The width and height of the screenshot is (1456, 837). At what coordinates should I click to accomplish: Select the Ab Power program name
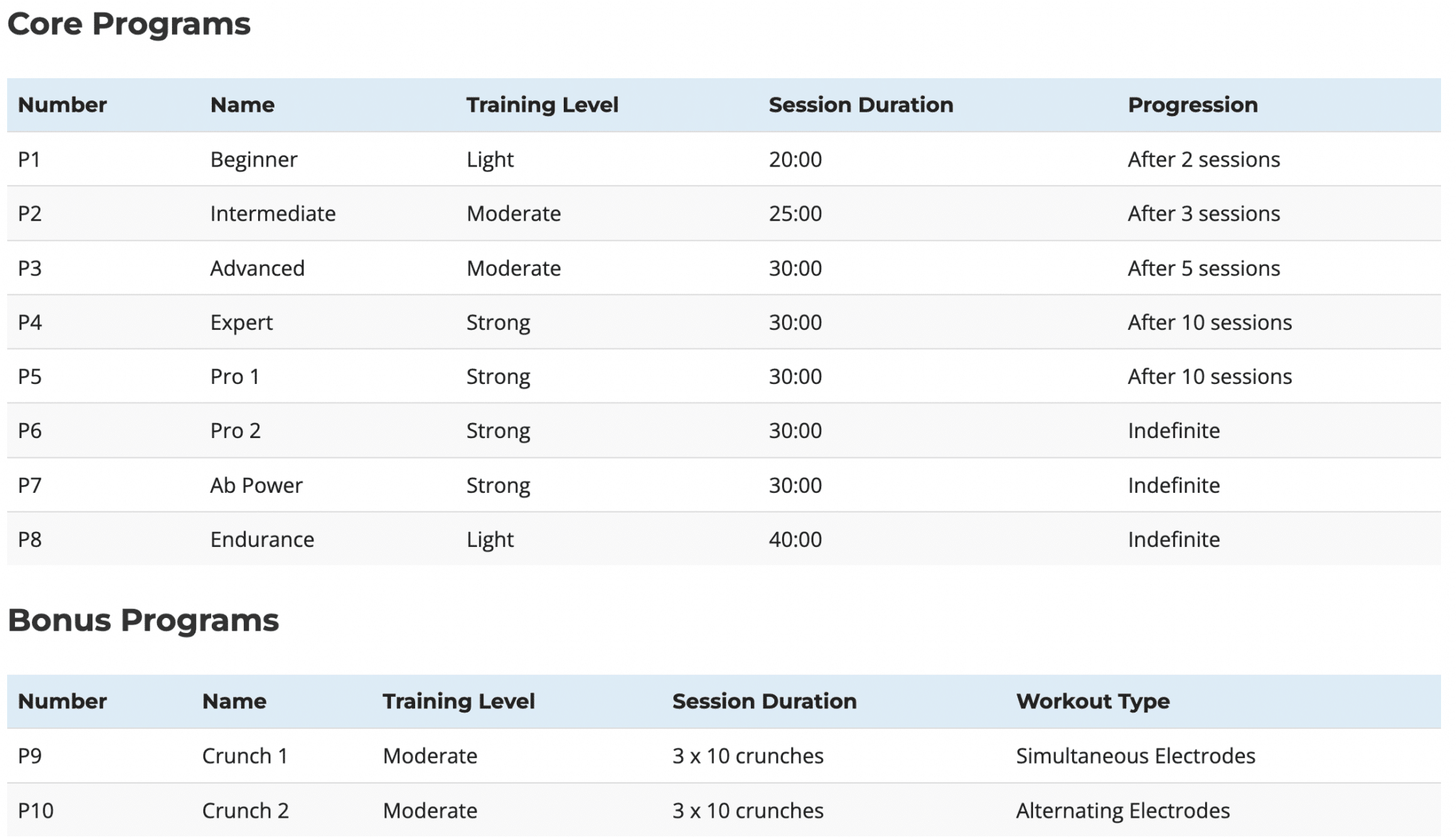[256, 486]
